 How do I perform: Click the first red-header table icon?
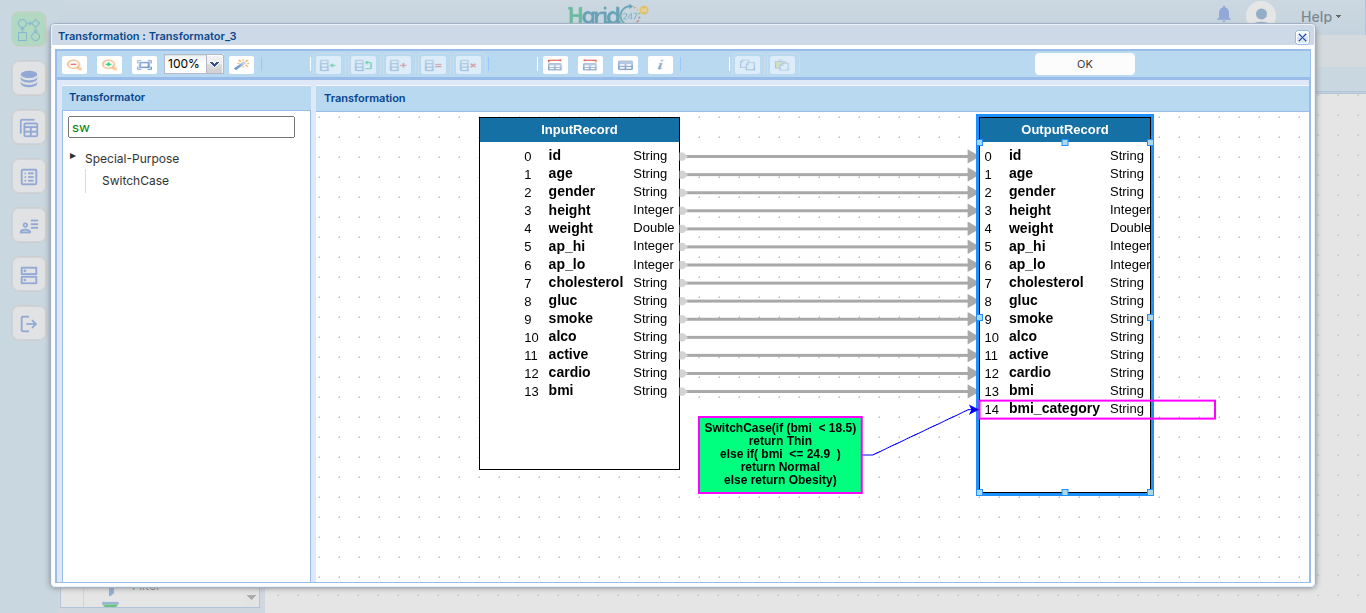point(555,64)
